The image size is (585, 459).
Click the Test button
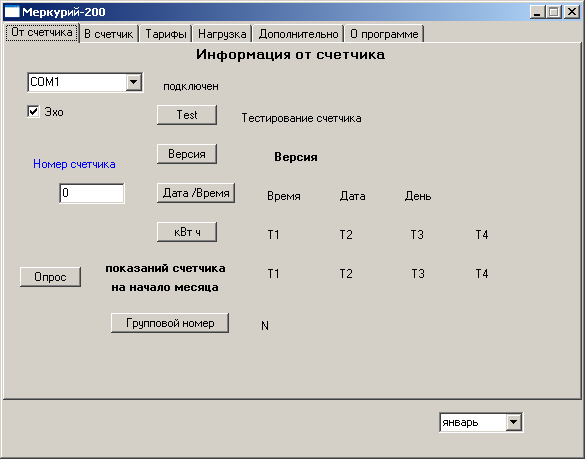(x=187, y=115)
